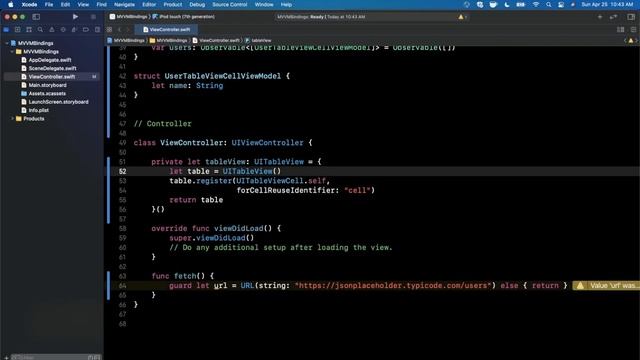Expand the Products folder

(12, 119)
